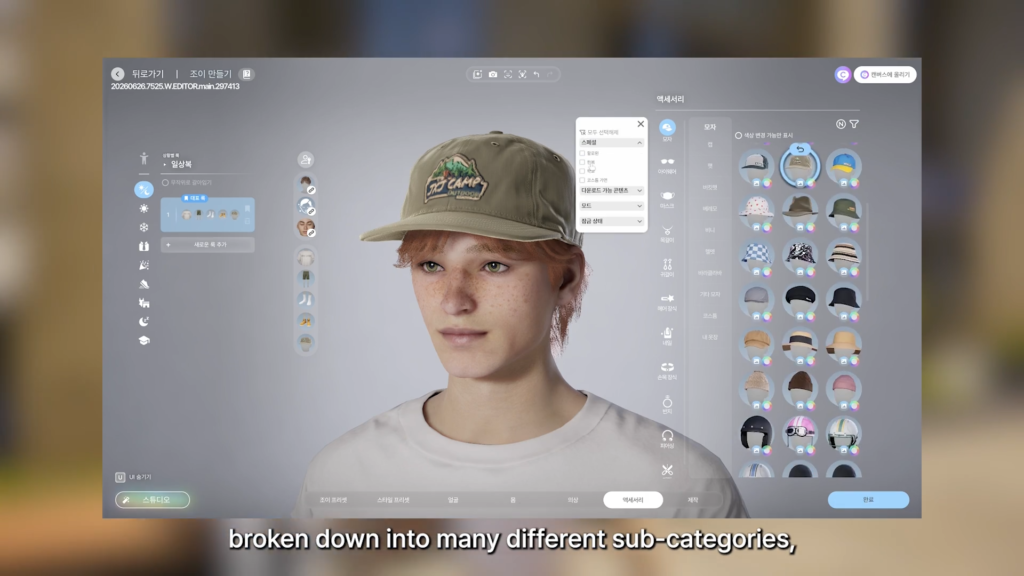Select the headphones accessory category
This screenshot has width=1024, height=576.
point(667,439)
